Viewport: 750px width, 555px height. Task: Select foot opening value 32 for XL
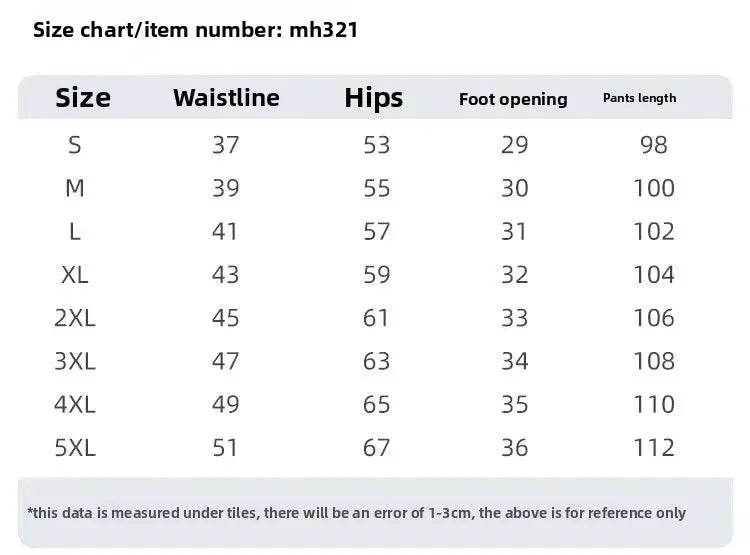(x=514, y=275)
